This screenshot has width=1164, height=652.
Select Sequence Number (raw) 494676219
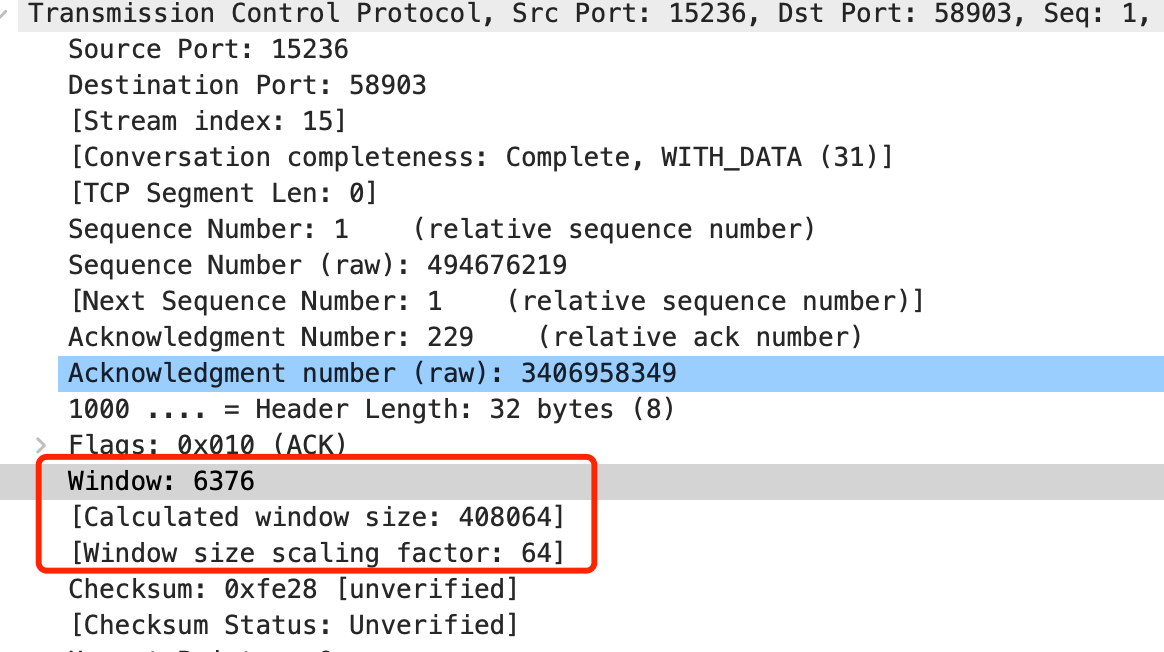317,265
